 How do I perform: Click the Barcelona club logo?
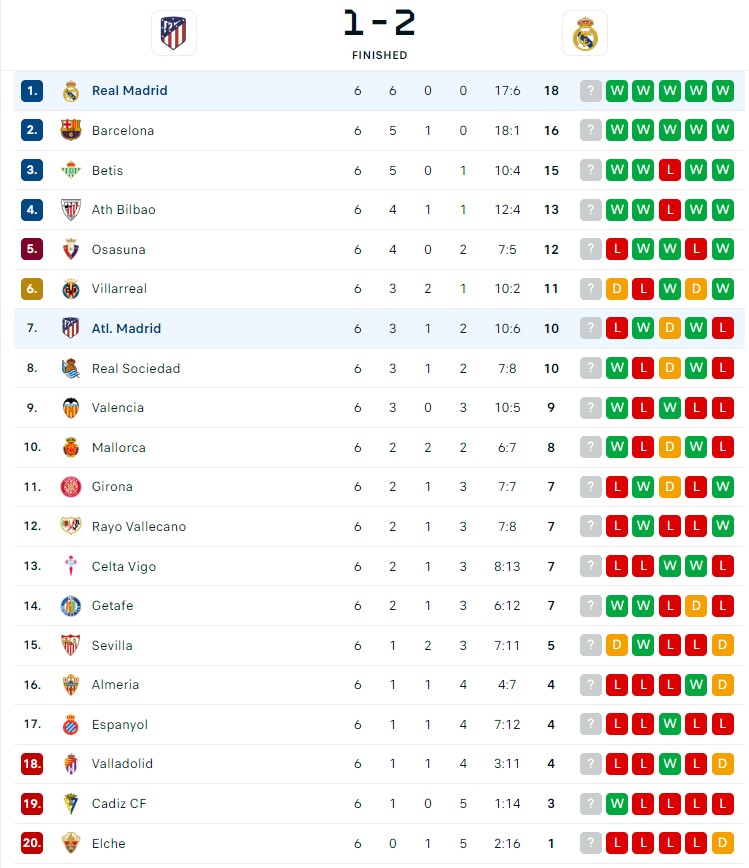(x=70, y=130)
